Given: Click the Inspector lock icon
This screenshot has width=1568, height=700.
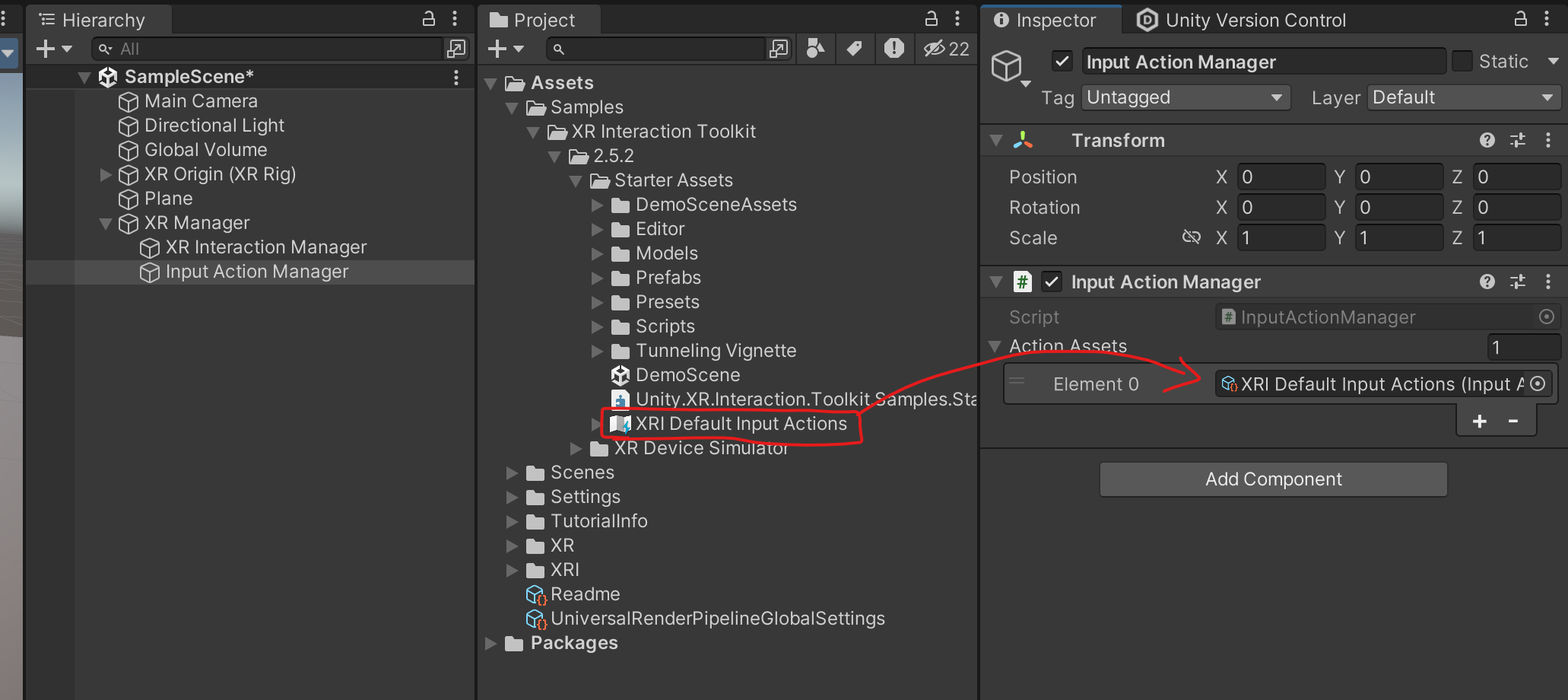Looking at the screenshot, I should (1521, 18).
